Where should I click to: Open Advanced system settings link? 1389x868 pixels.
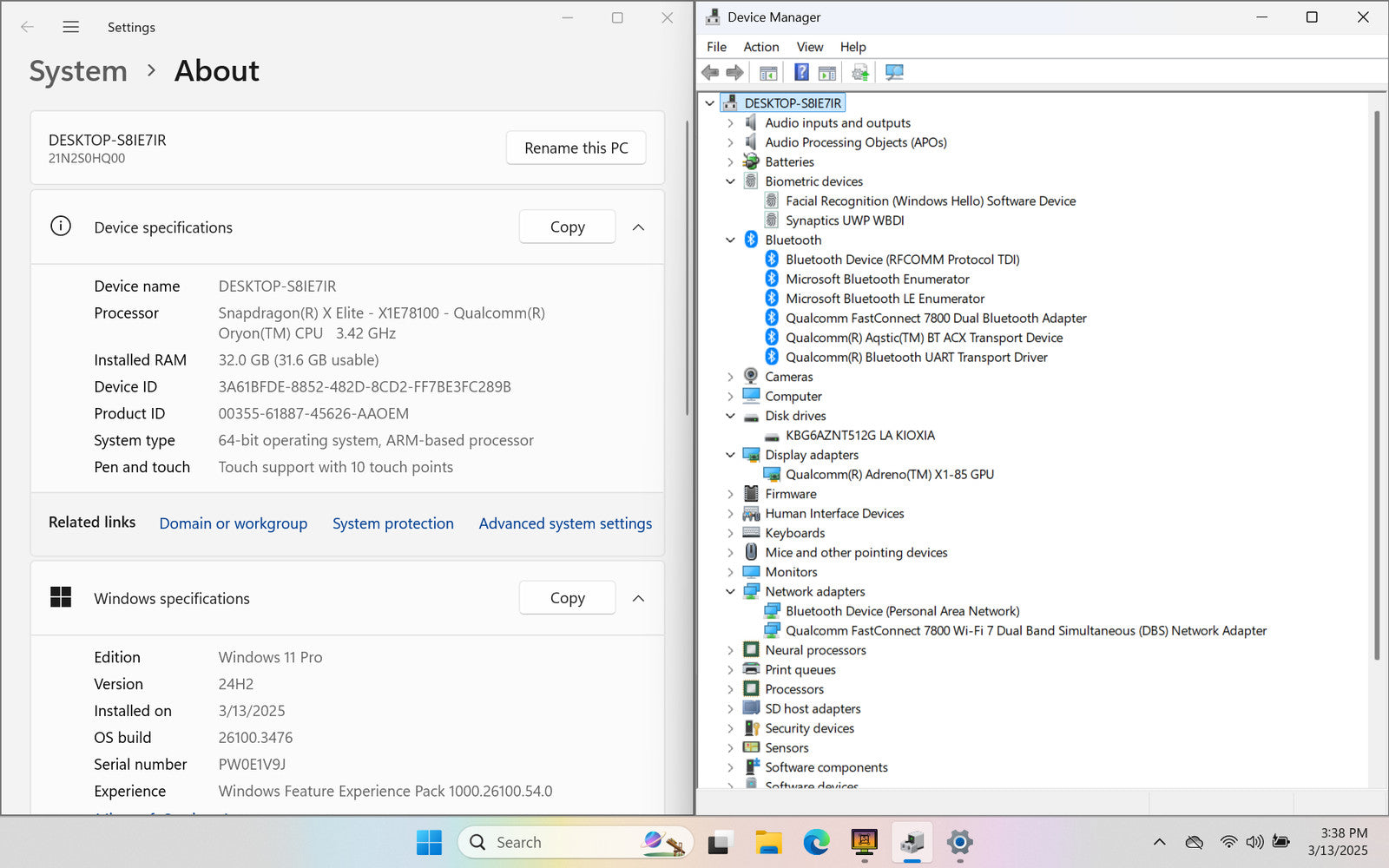(x=565, y=523)
